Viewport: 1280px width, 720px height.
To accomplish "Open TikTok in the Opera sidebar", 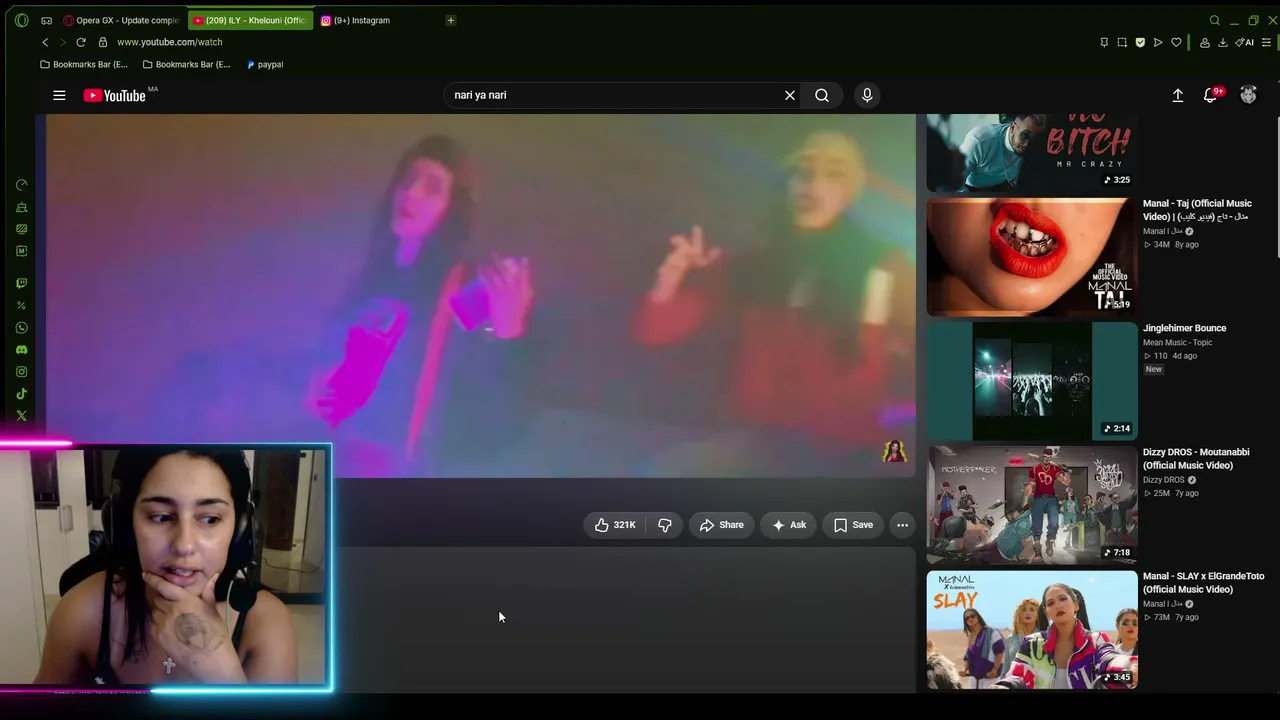I will (x=22, y=394).
